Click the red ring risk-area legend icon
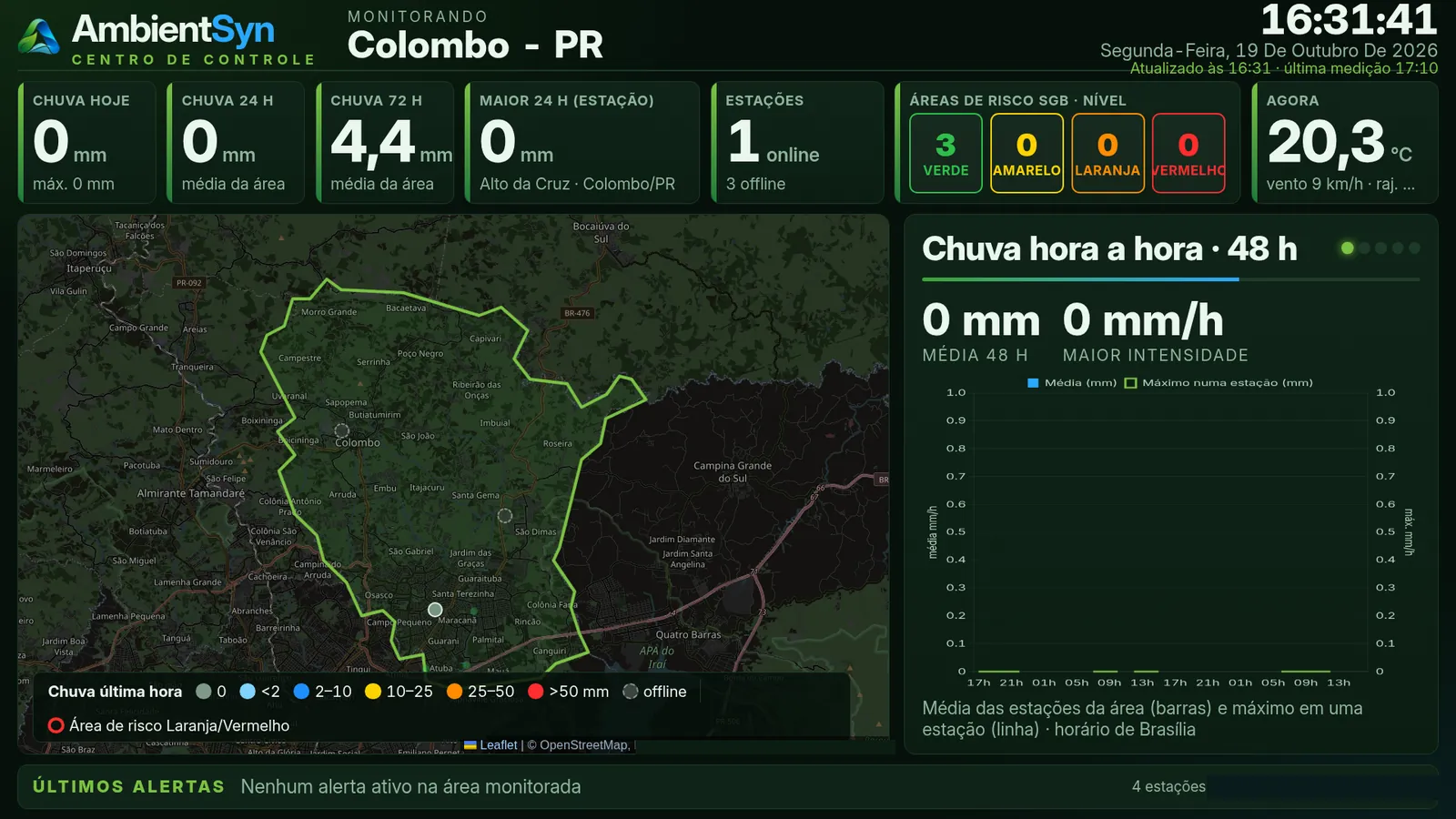 coord(56,725)
